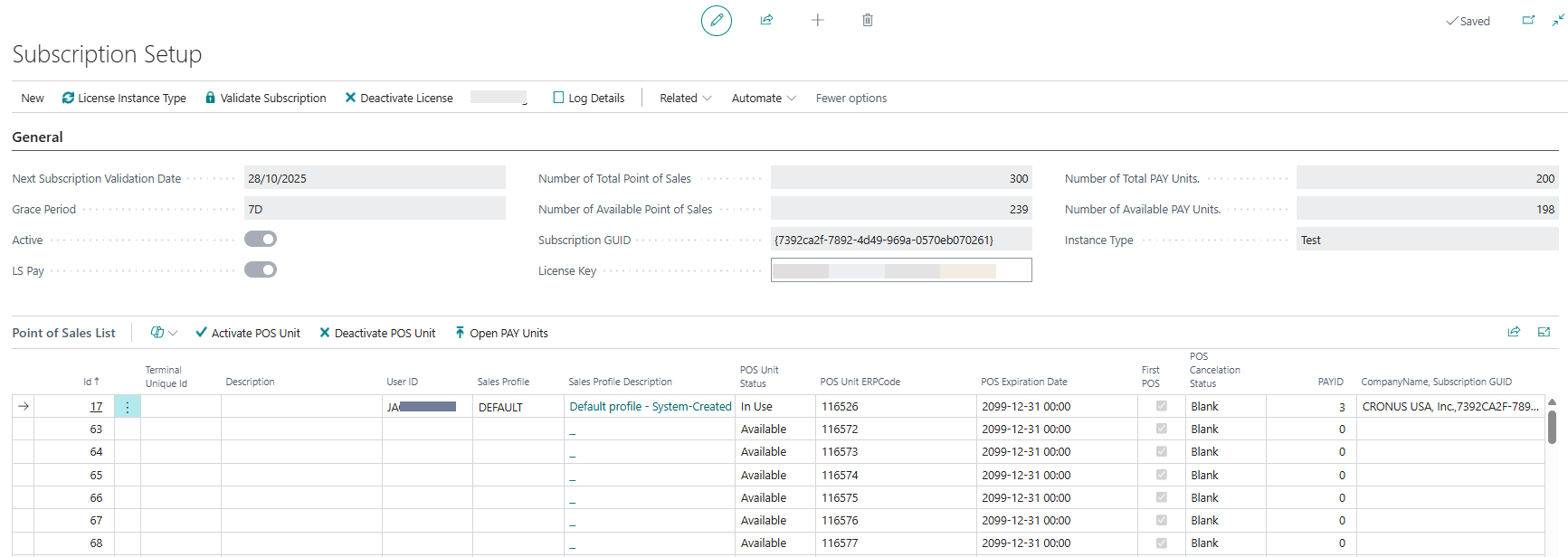Click the pencil edit icon at top
This screenshot has width=1568, height=557.
point(716,20)
